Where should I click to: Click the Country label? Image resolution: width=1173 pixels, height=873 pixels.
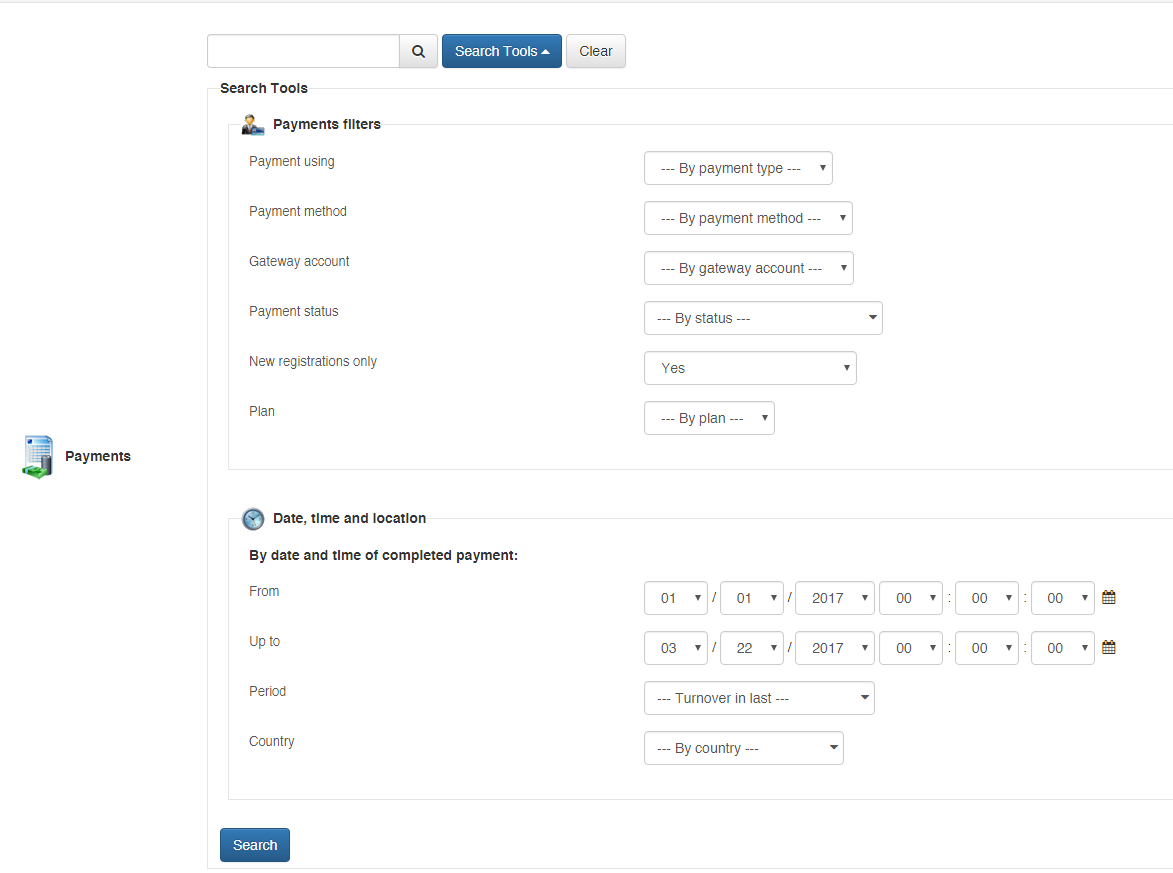click(272, 741)
